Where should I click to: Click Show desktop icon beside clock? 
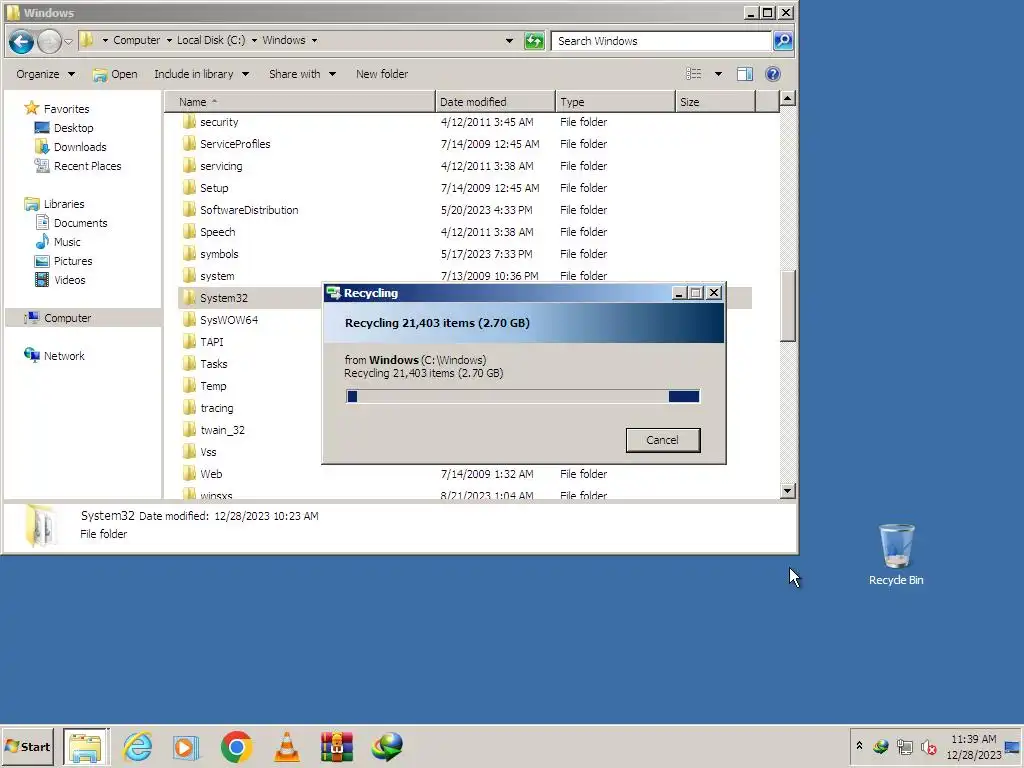coord(1013,746)
